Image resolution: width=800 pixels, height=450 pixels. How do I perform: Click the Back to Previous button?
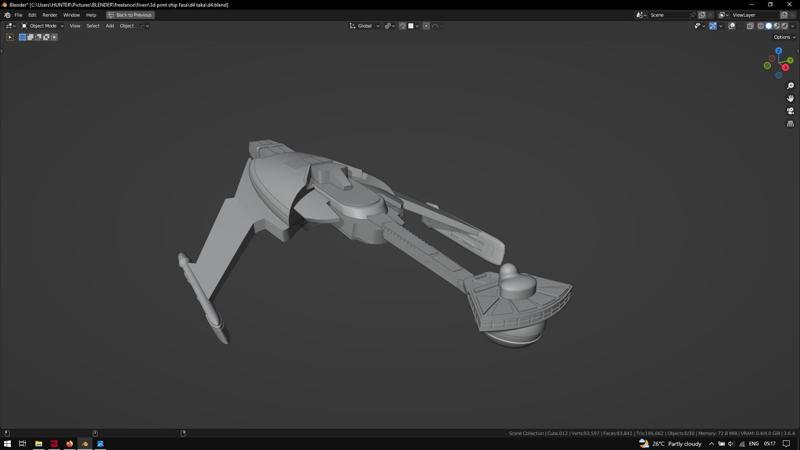130,15
